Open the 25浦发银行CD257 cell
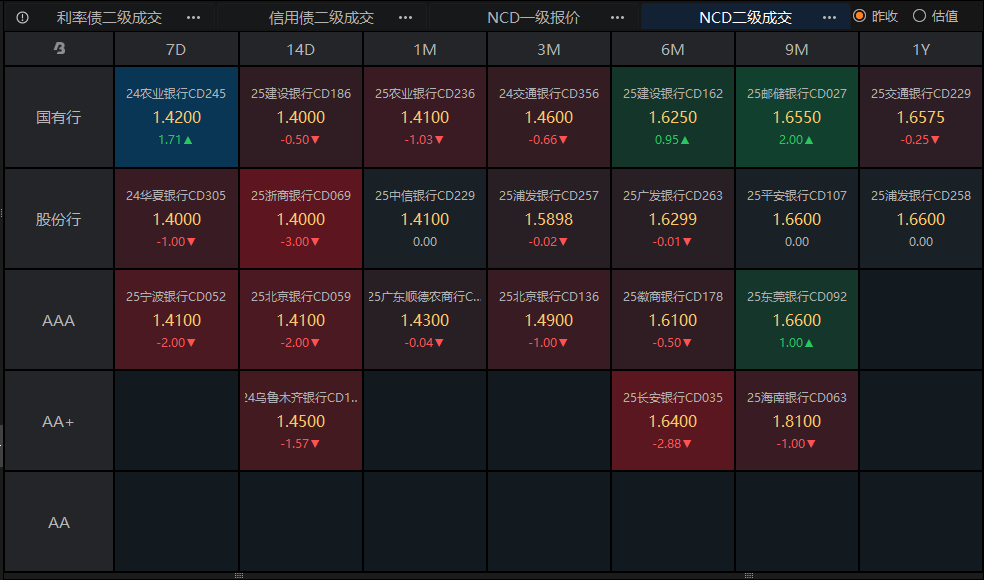984x580 pixels. click(x=548, y=218)
